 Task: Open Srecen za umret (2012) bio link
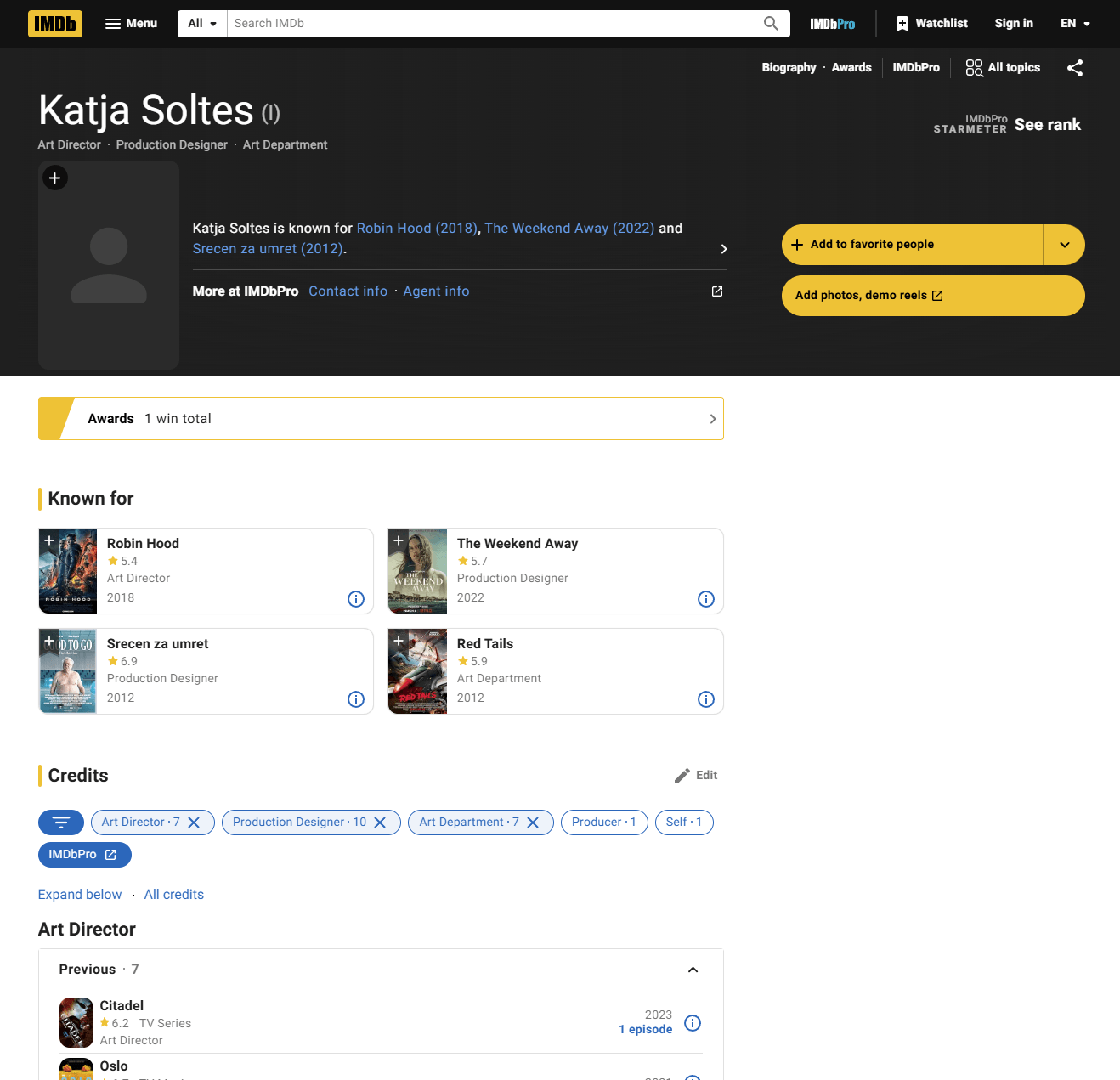point(268,248)
